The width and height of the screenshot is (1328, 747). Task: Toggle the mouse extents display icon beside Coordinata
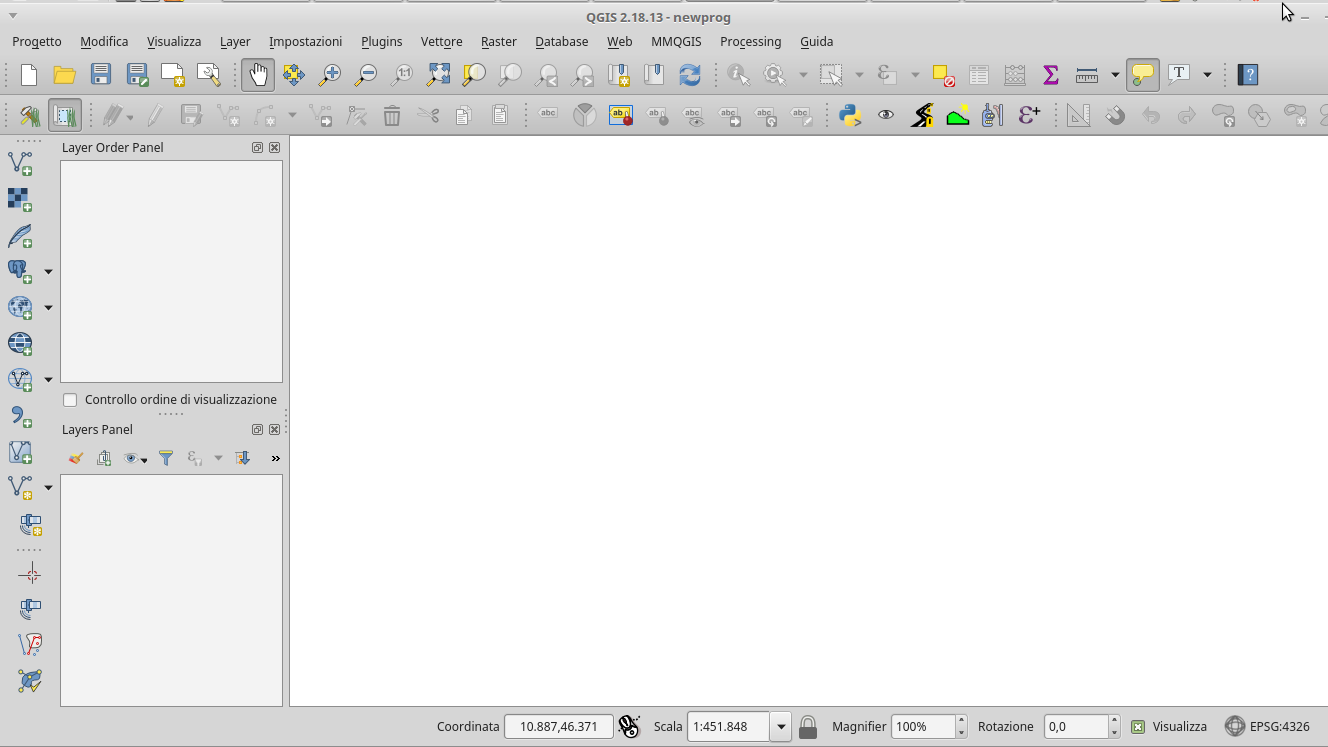click(629, 727)
